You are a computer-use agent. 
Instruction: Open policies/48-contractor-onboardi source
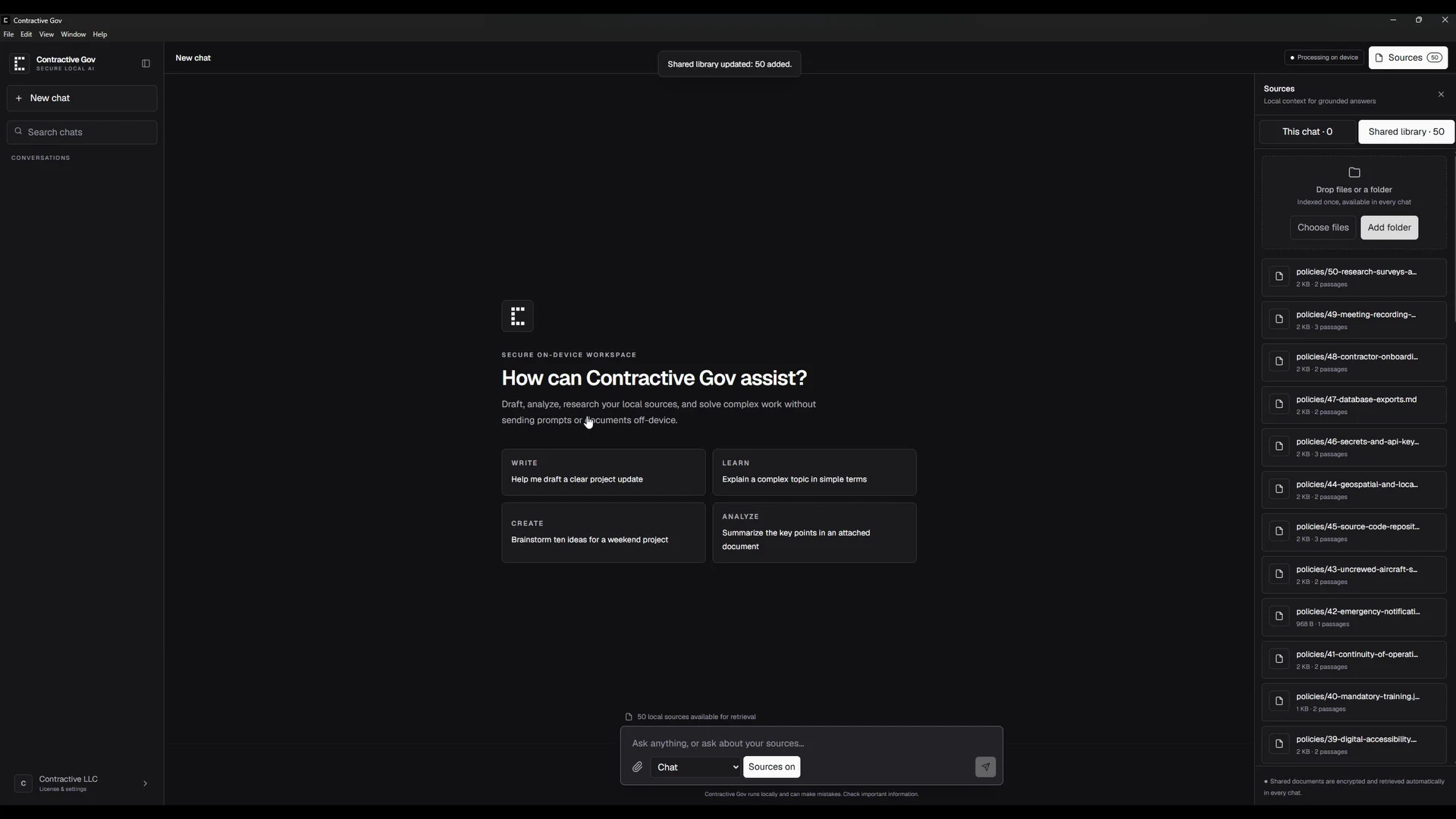[1354, 362]
